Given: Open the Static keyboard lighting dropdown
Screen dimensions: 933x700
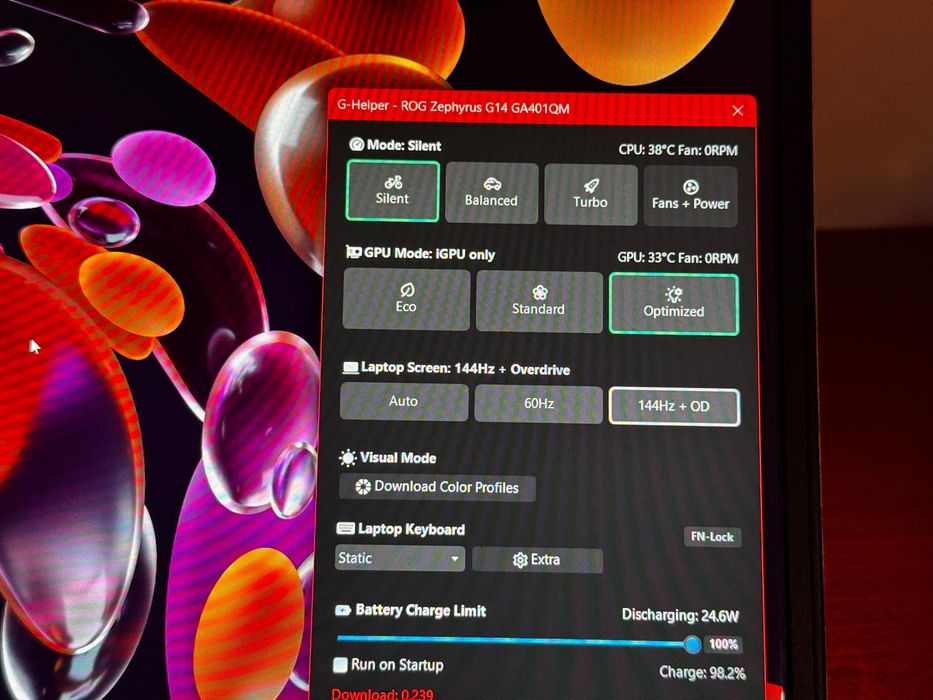Looking at the screenshot, I should (400, 558).
